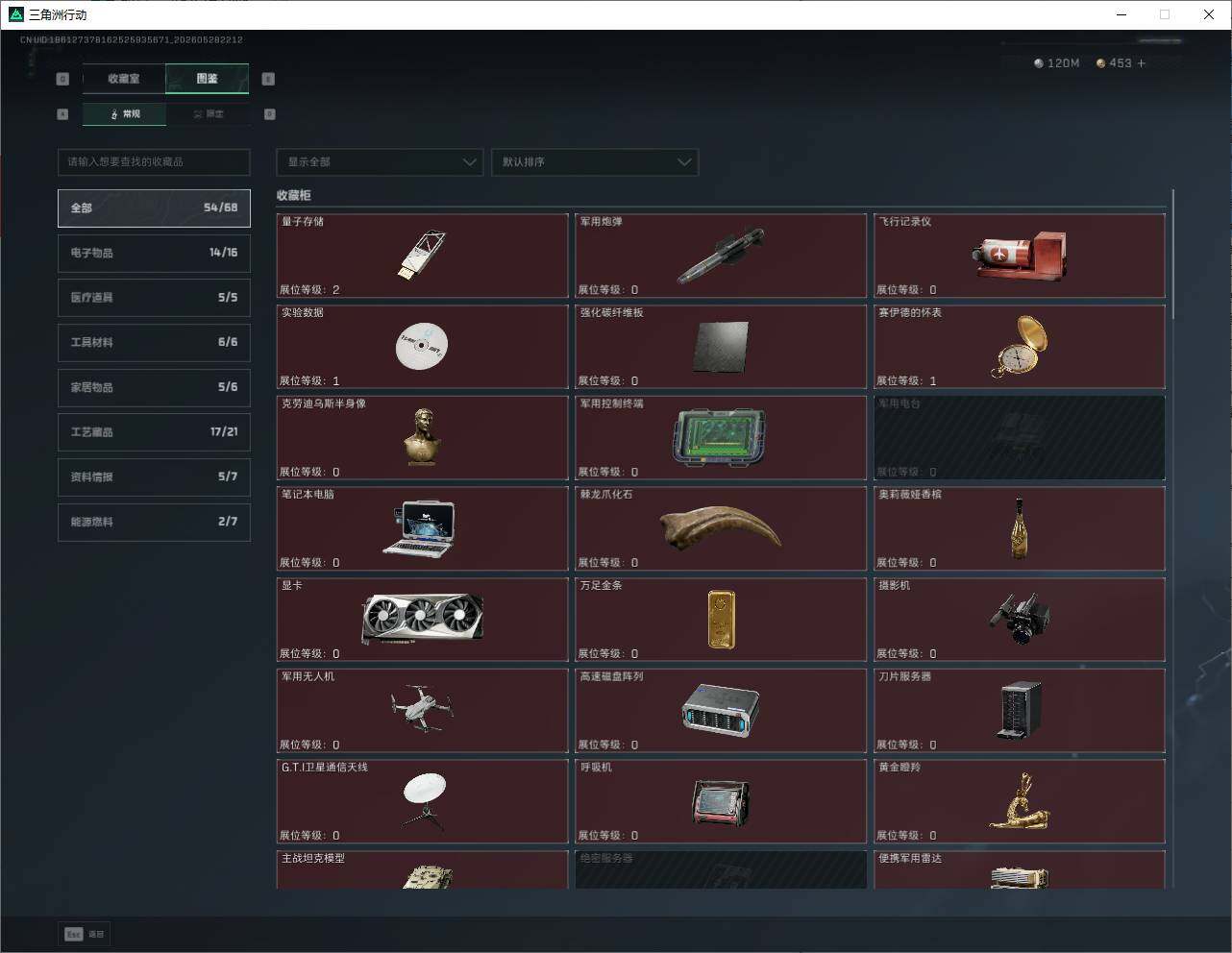This screenshot has height=953, width=1232.
Task: Select the 刀片服务器 blade server item
Action: click(x=1020, y=711)
